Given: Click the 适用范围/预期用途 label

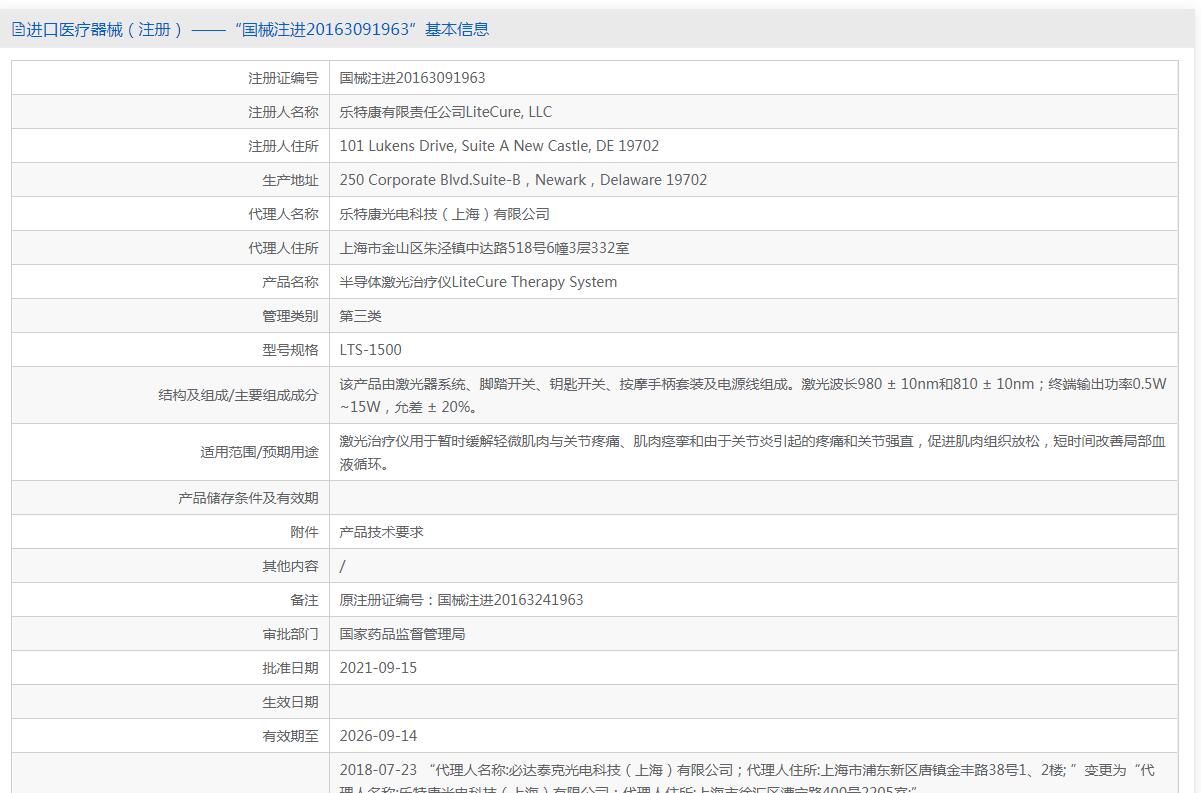Looking at the screenshot, I should pyautogui.click(x=259, y=452).
